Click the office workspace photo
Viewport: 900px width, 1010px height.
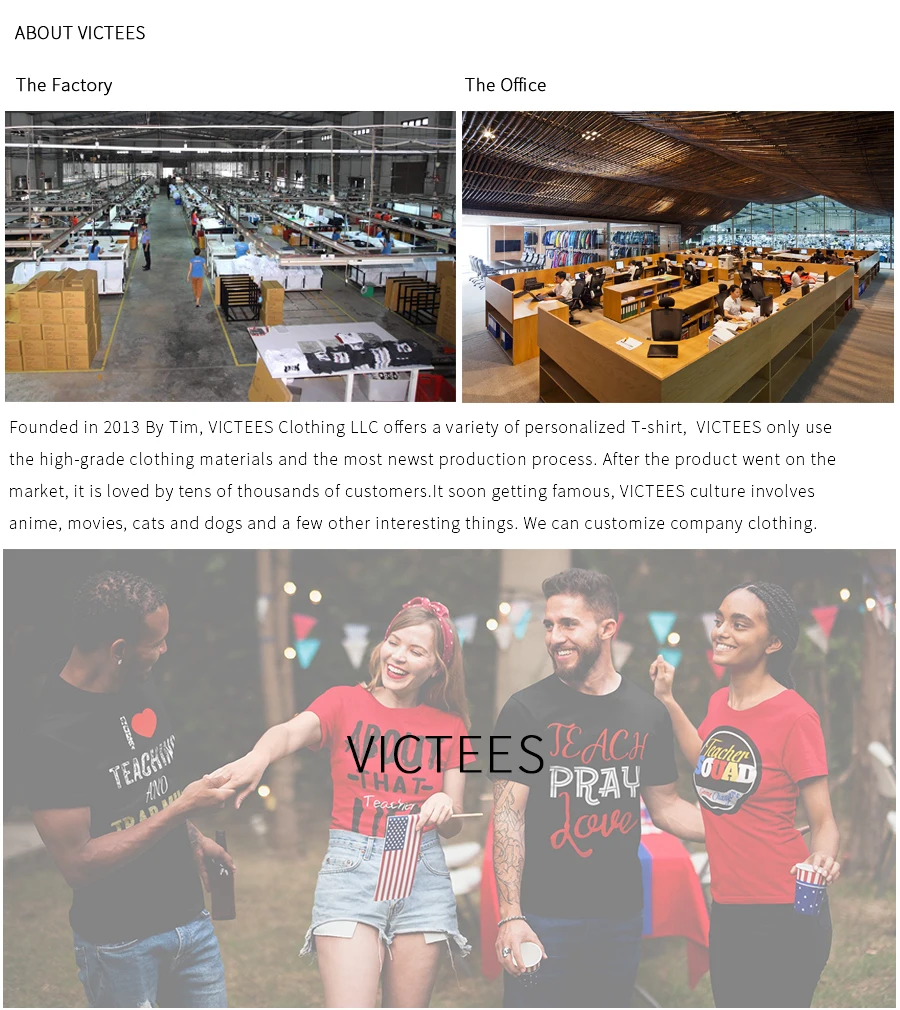(678, 256)
